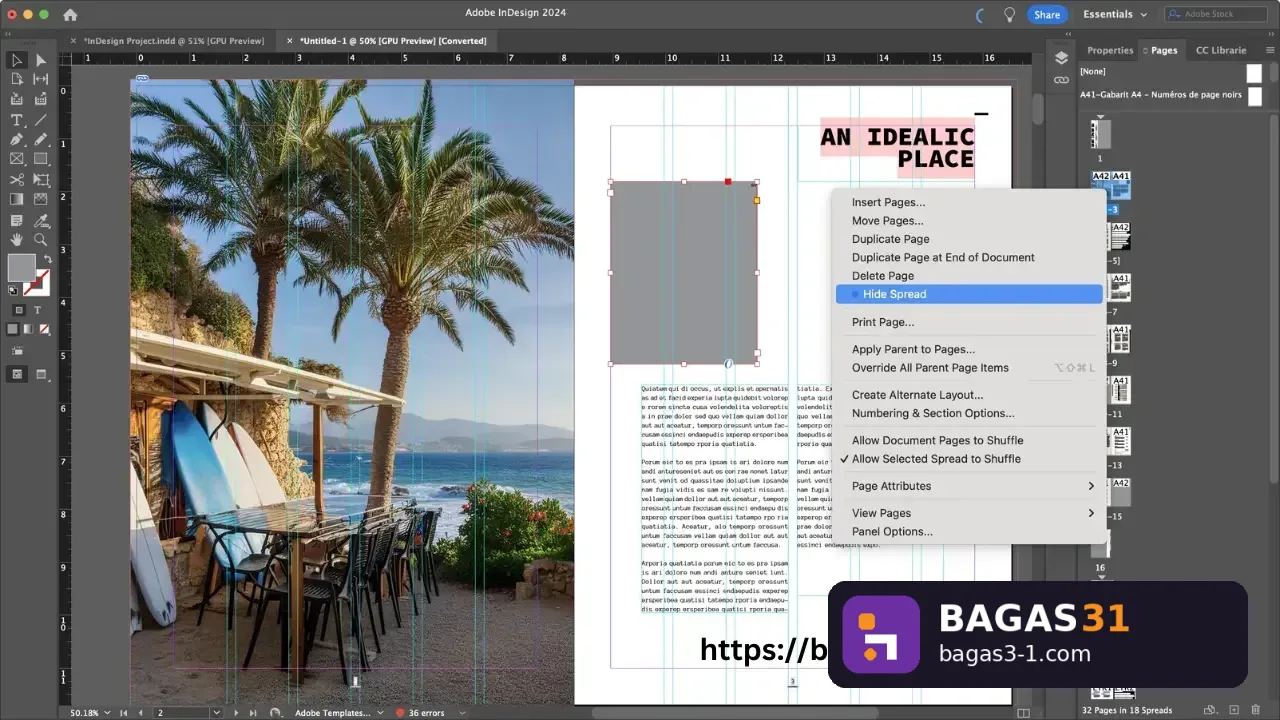The width and height of the screenshot is (1280, 720).
Task: Swap fill and stroke colors
Action: pyautogui.click(x=47, y=259)
